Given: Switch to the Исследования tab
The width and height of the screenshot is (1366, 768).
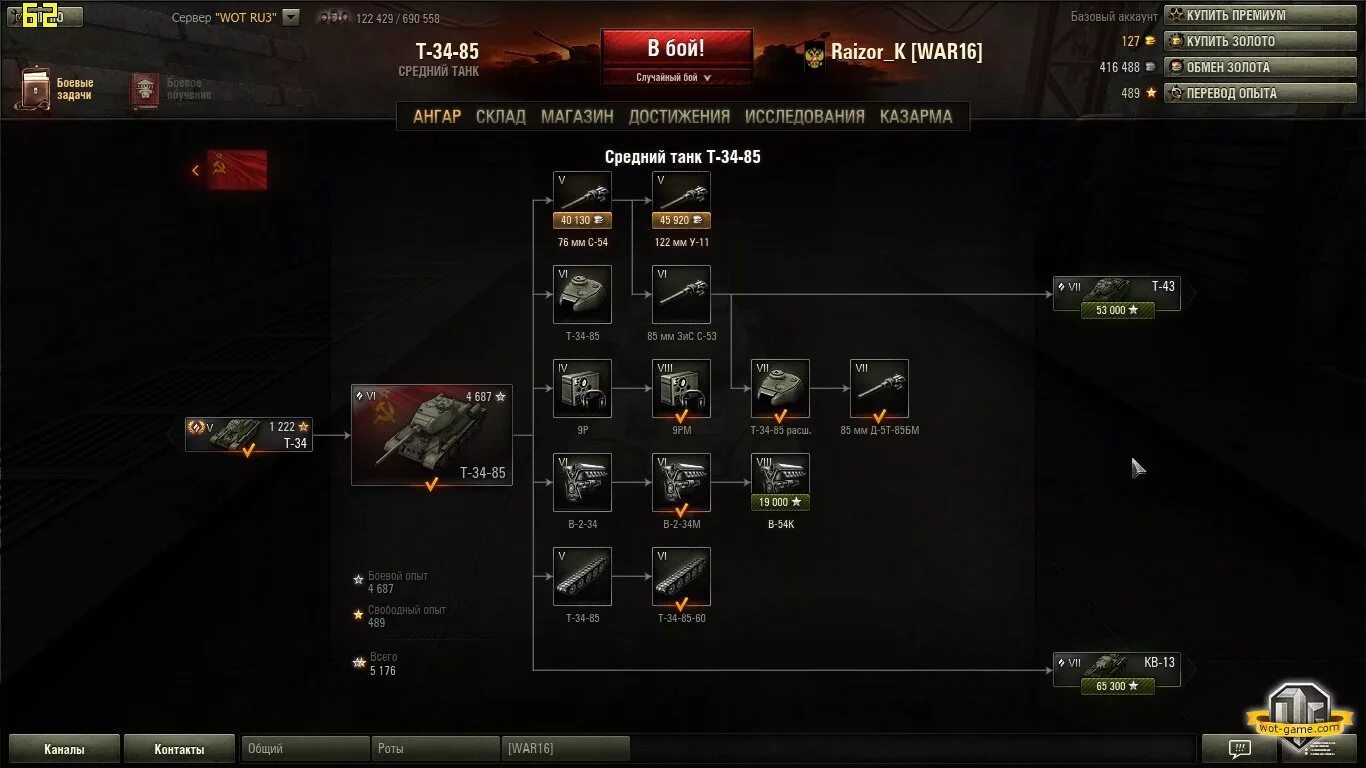Looking at the screenshot, I should pyautogui.click(x=804, y=116).
